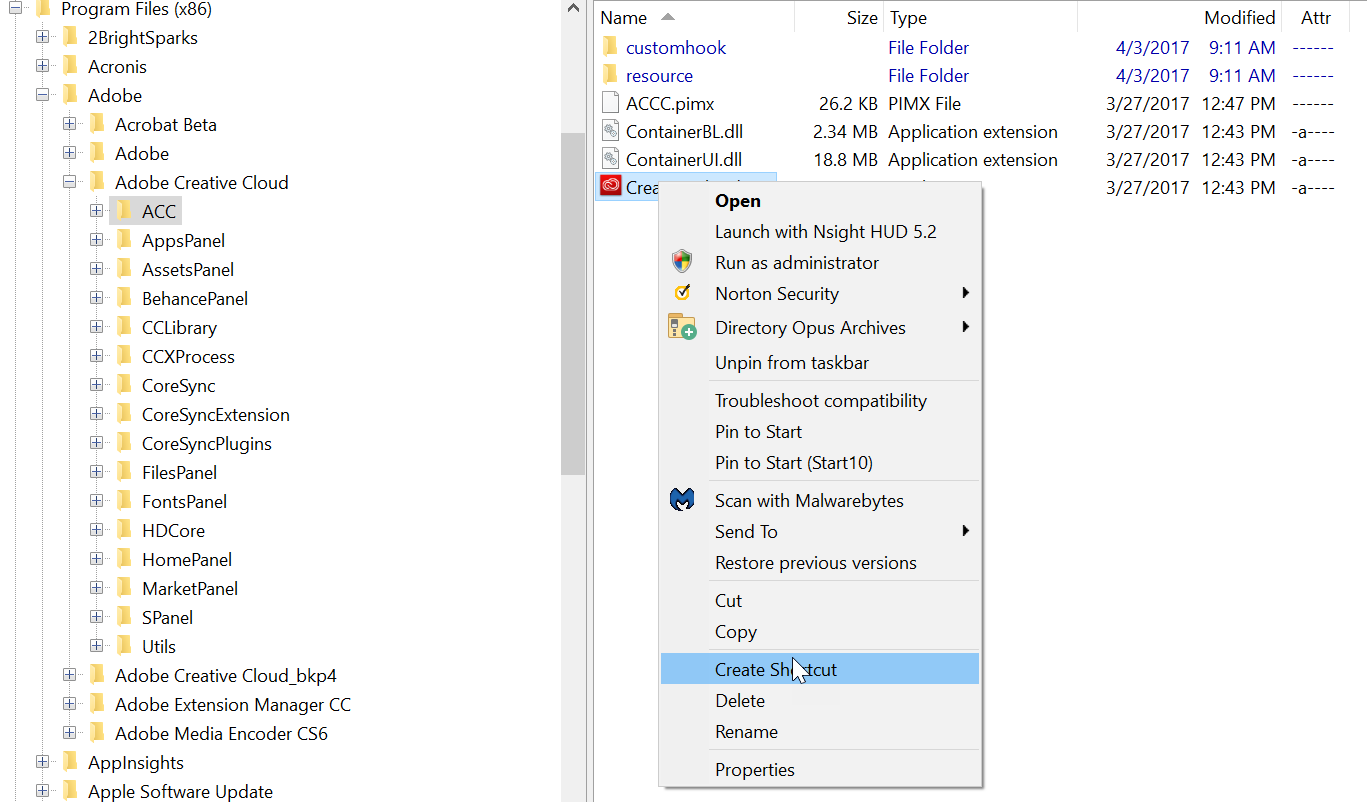1367x802 pixels.
Task: Select Adobe Media Encoder CS6 in tree
Action: point(221,733)
